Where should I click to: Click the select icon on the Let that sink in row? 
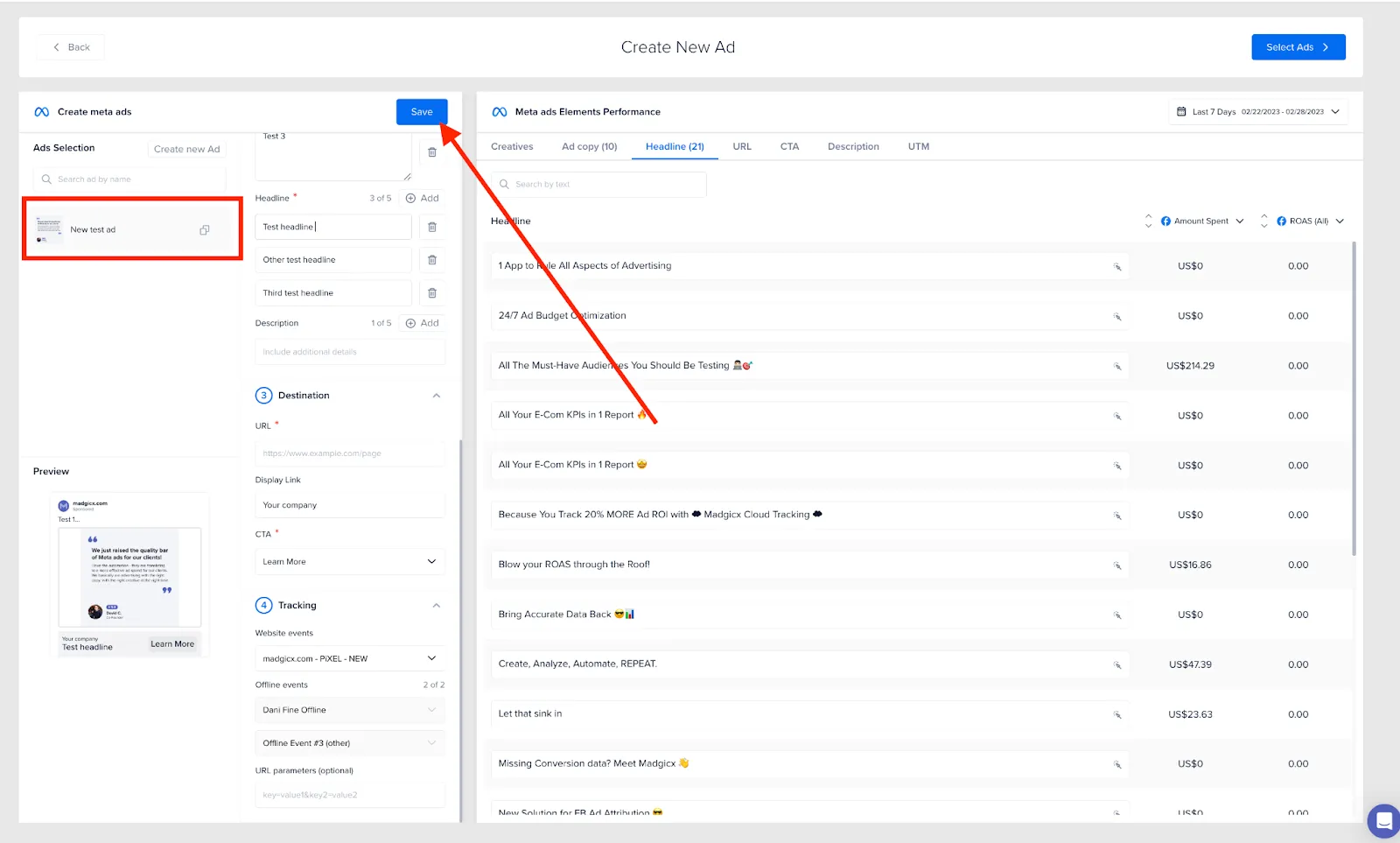[1117, 715]
